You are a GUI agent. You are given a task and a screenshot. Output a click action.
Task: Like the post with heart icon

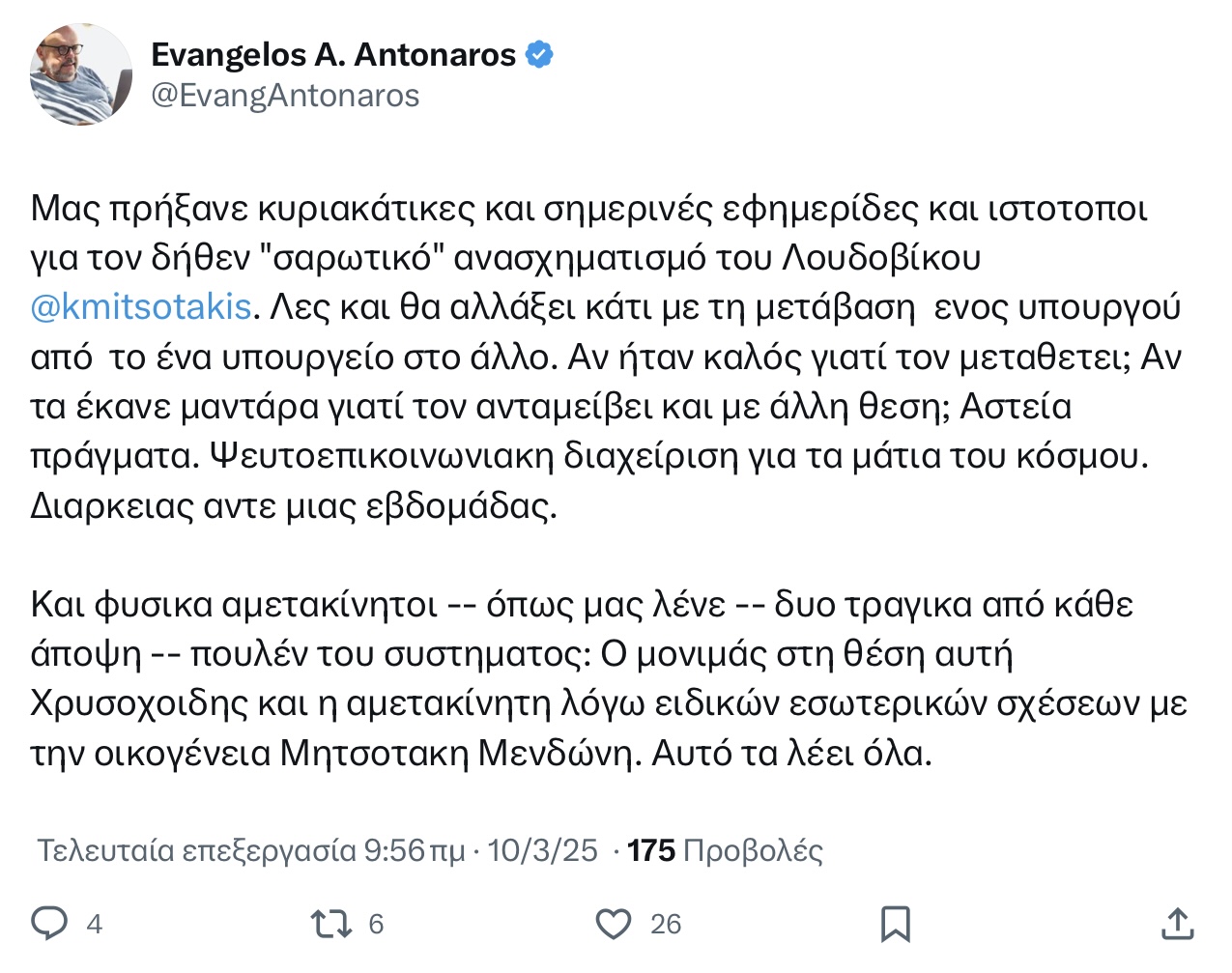(x=613, y=924)
